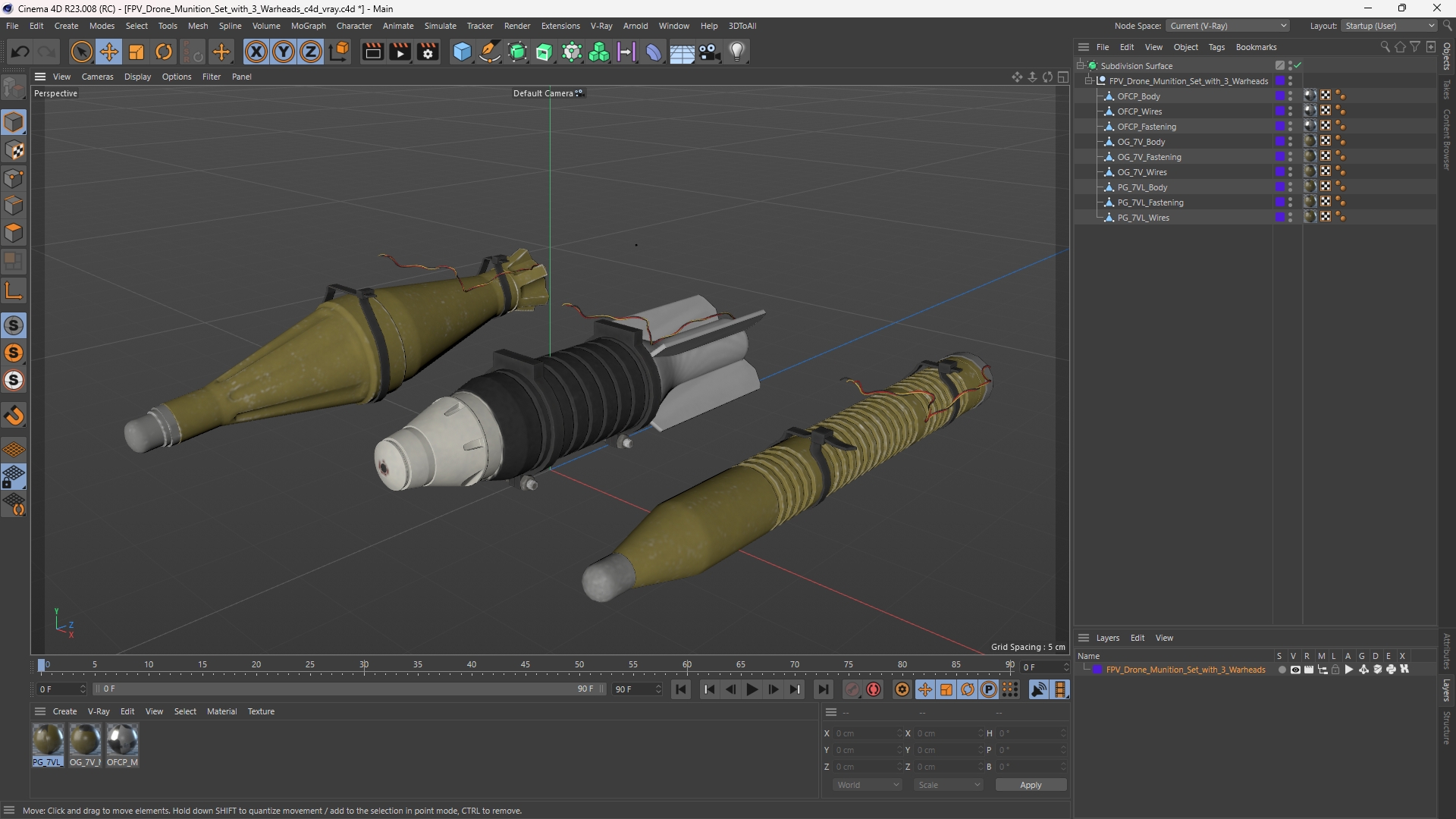Click Render View clapperboard icon
The image size is (1456, 819).
(x=372, y=52)
